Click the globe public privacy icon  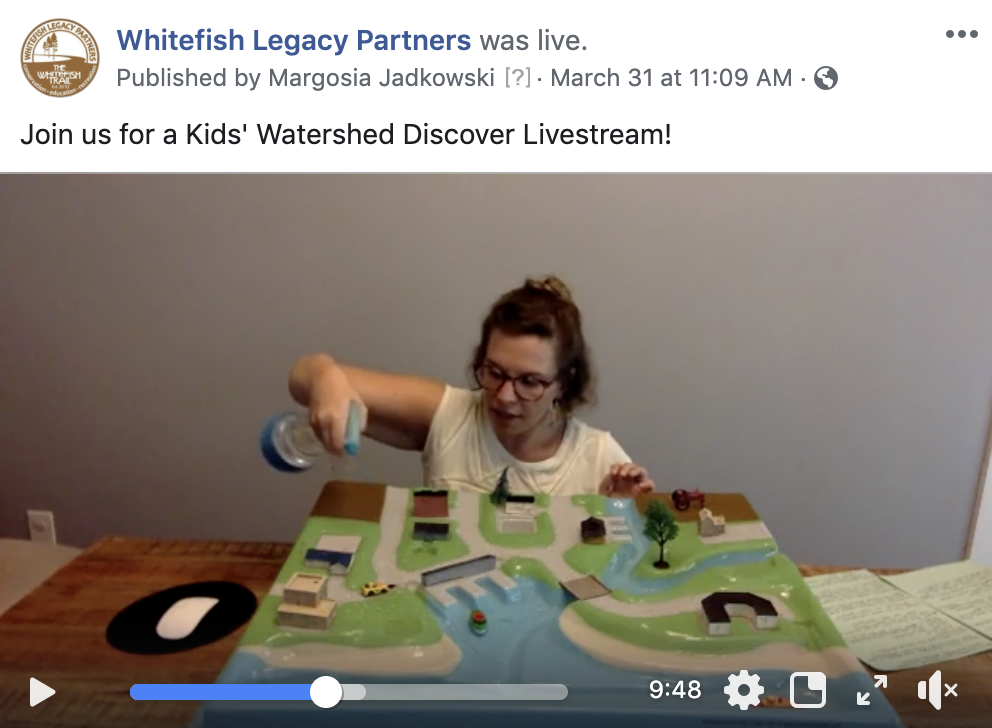click(826, 78)
